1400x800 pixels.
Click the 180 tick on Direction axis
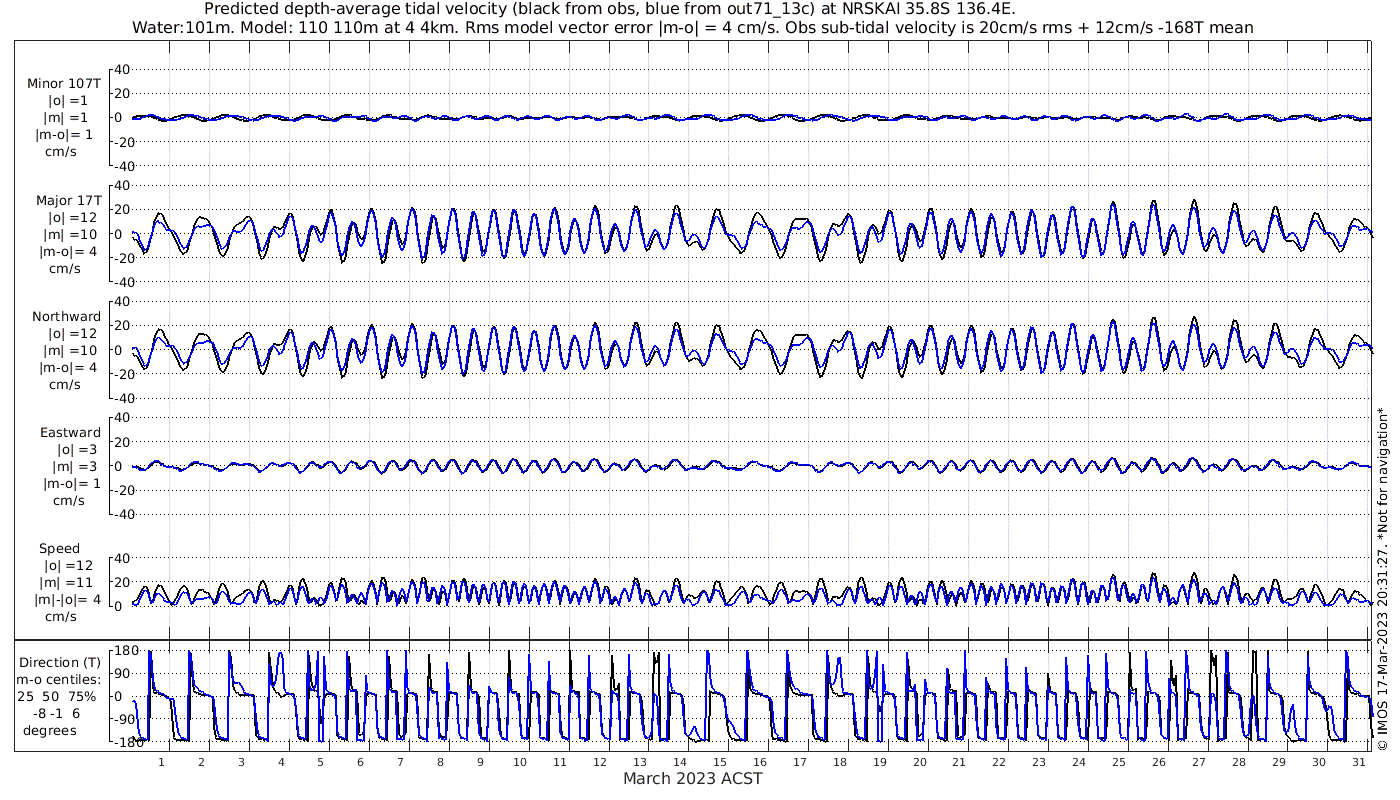[x=126, y=651]
